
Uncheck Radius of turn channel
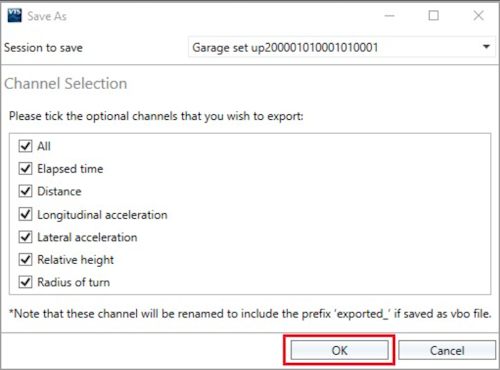point(25,282)
